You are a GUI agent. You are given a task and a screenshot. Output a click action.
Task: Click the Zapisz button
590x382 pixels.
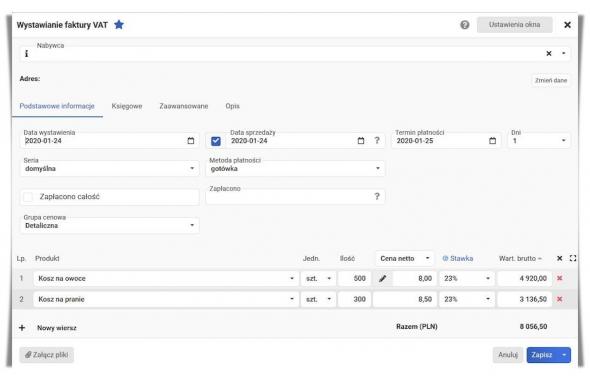542,355
